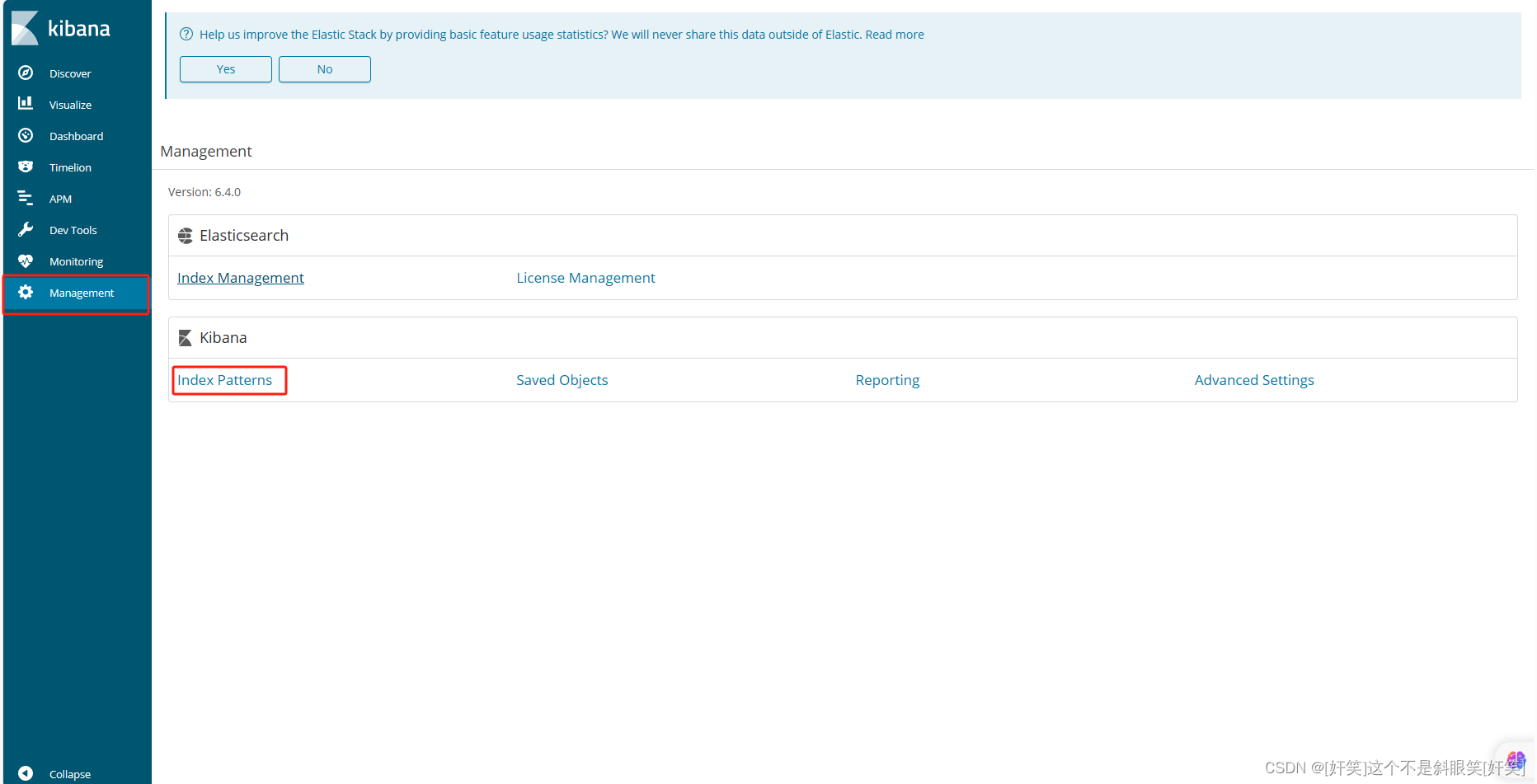The width and height of the screenshot is (1537, 784).
Task: Click the Timelion mask icon
Action: 26,167
